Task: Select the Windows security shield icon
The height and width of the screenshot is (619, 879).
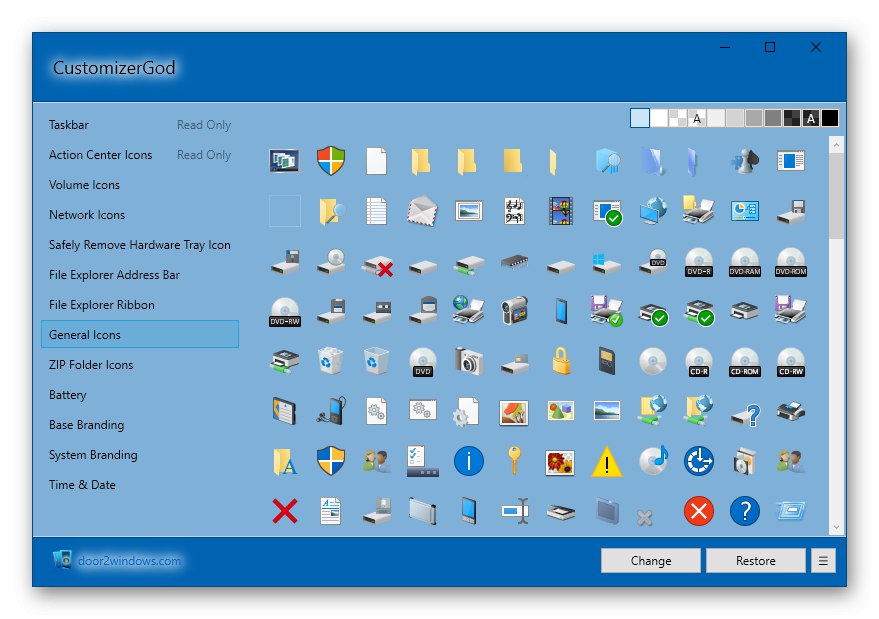Action: [330, 160]
